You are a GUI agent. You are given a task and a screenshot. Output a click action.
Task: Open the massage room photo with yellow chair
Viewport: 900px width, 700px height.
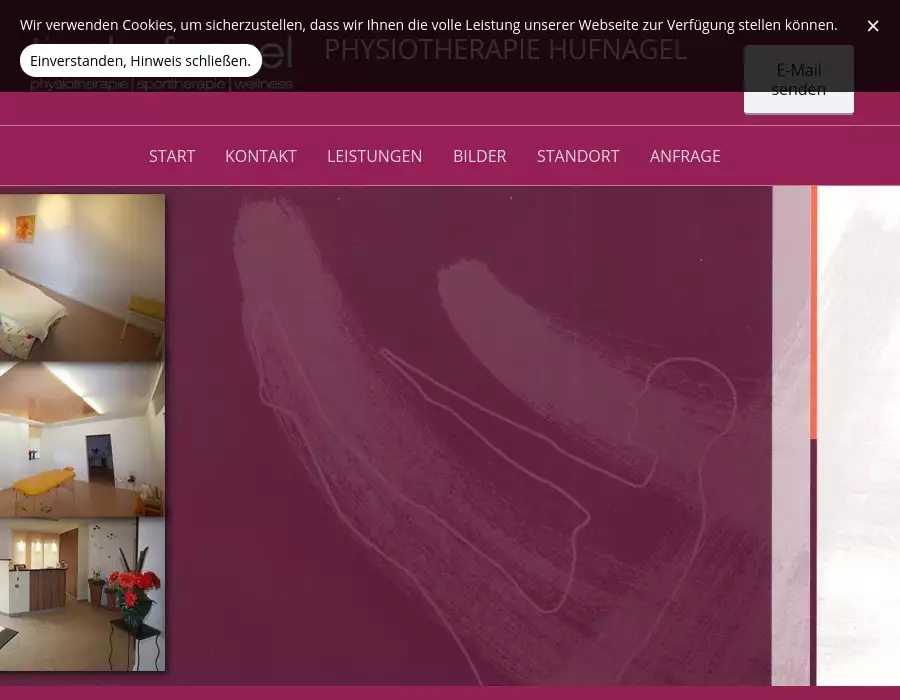pyautogui.click(x=82, y=277)
